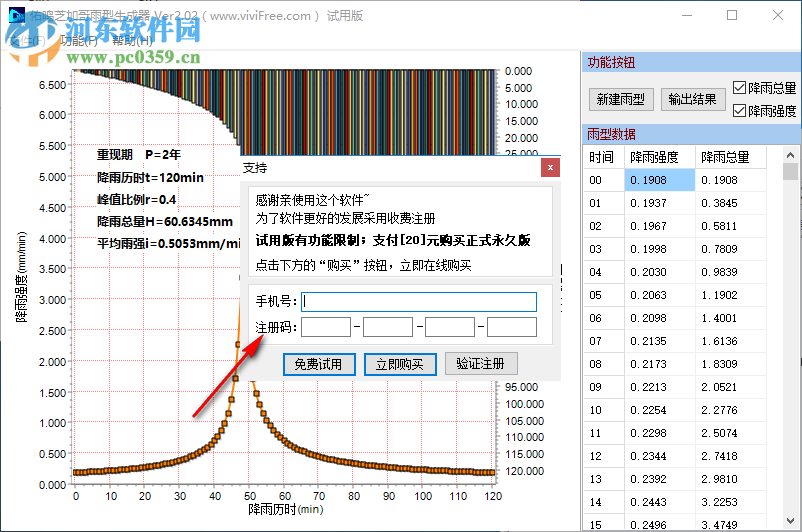Select the cell 0.1967 in row 02
The height and width of the screenshot is (532, 802).
[660, 226]
